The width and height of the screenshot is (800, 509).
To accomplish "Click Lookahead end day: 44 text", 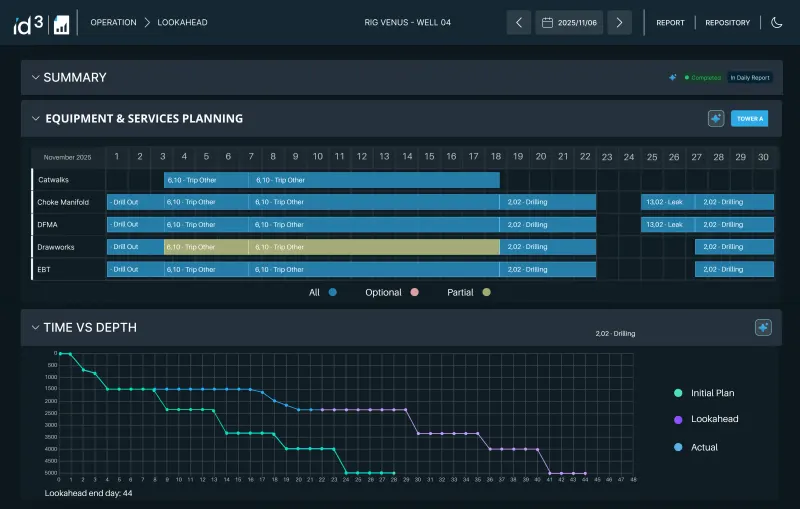I will 88,493.
